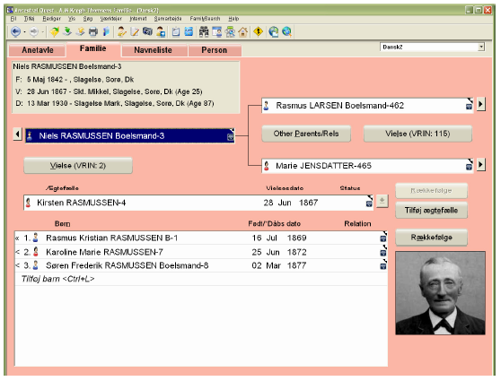
Task: Switch to the Person tab
Action: click(214, 50)
